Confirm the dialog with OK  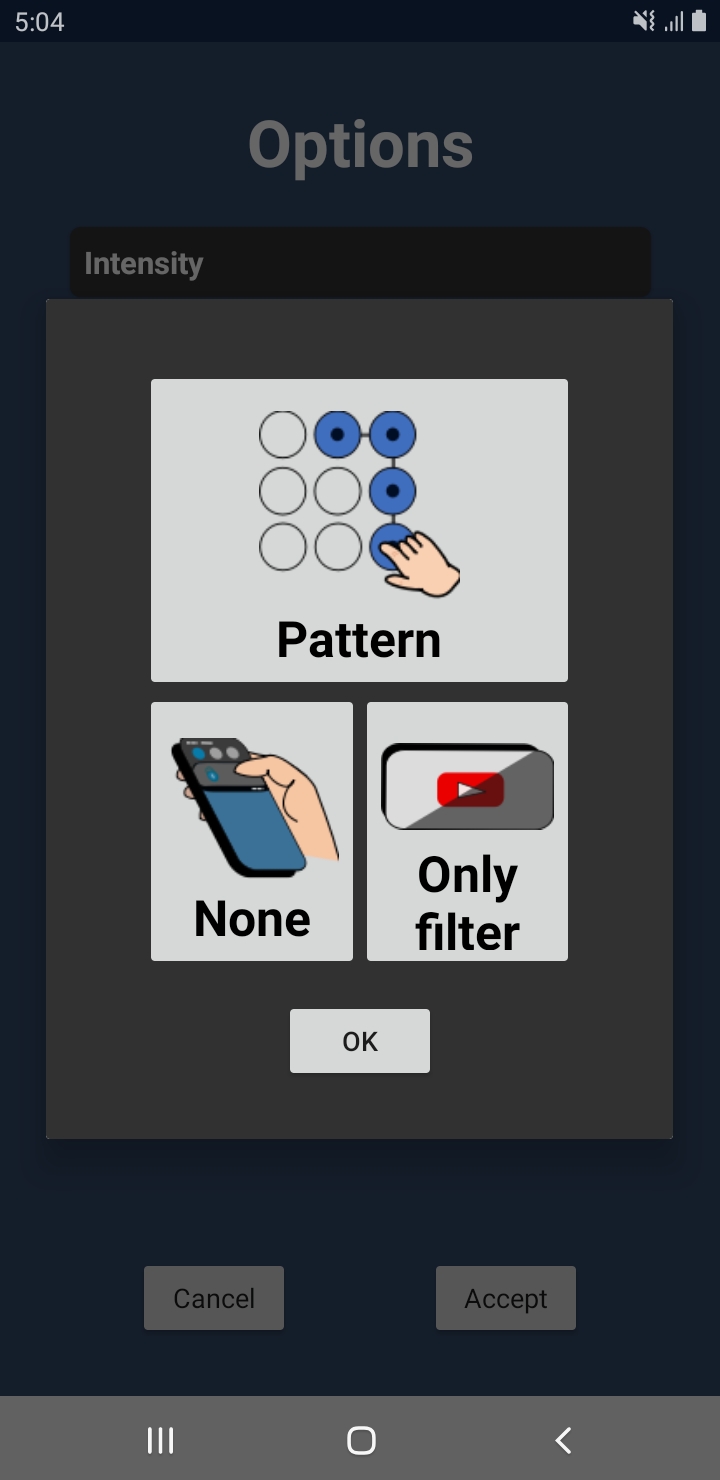coord(360,1041)
